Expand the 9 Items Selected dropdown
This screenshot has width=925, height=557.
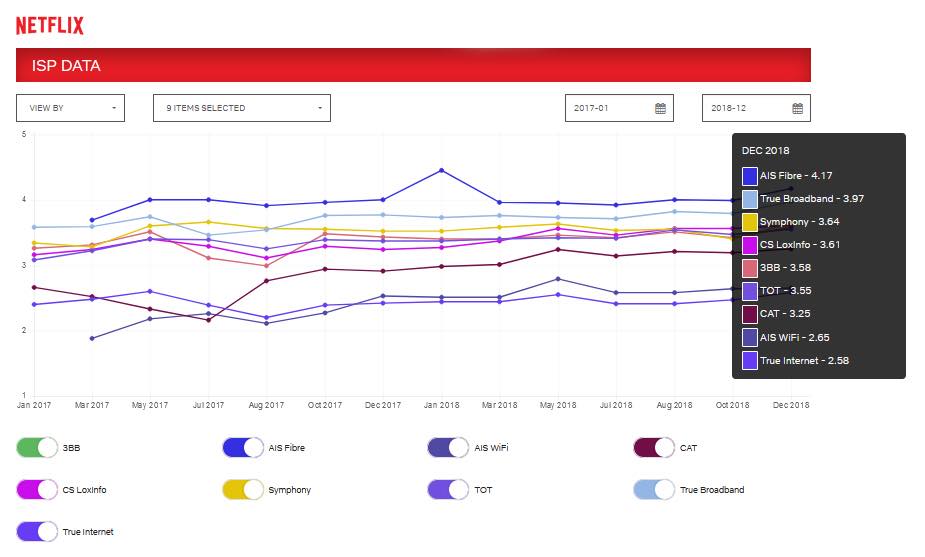241,108
